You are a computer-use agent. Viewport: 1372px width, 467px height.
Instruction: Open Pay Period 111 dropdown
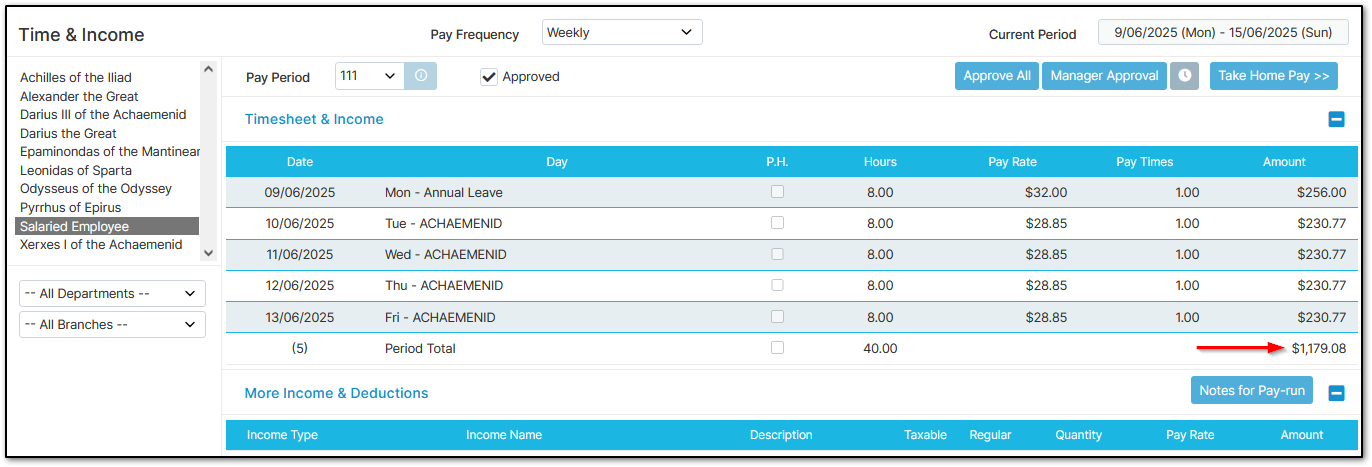(370, 76)
